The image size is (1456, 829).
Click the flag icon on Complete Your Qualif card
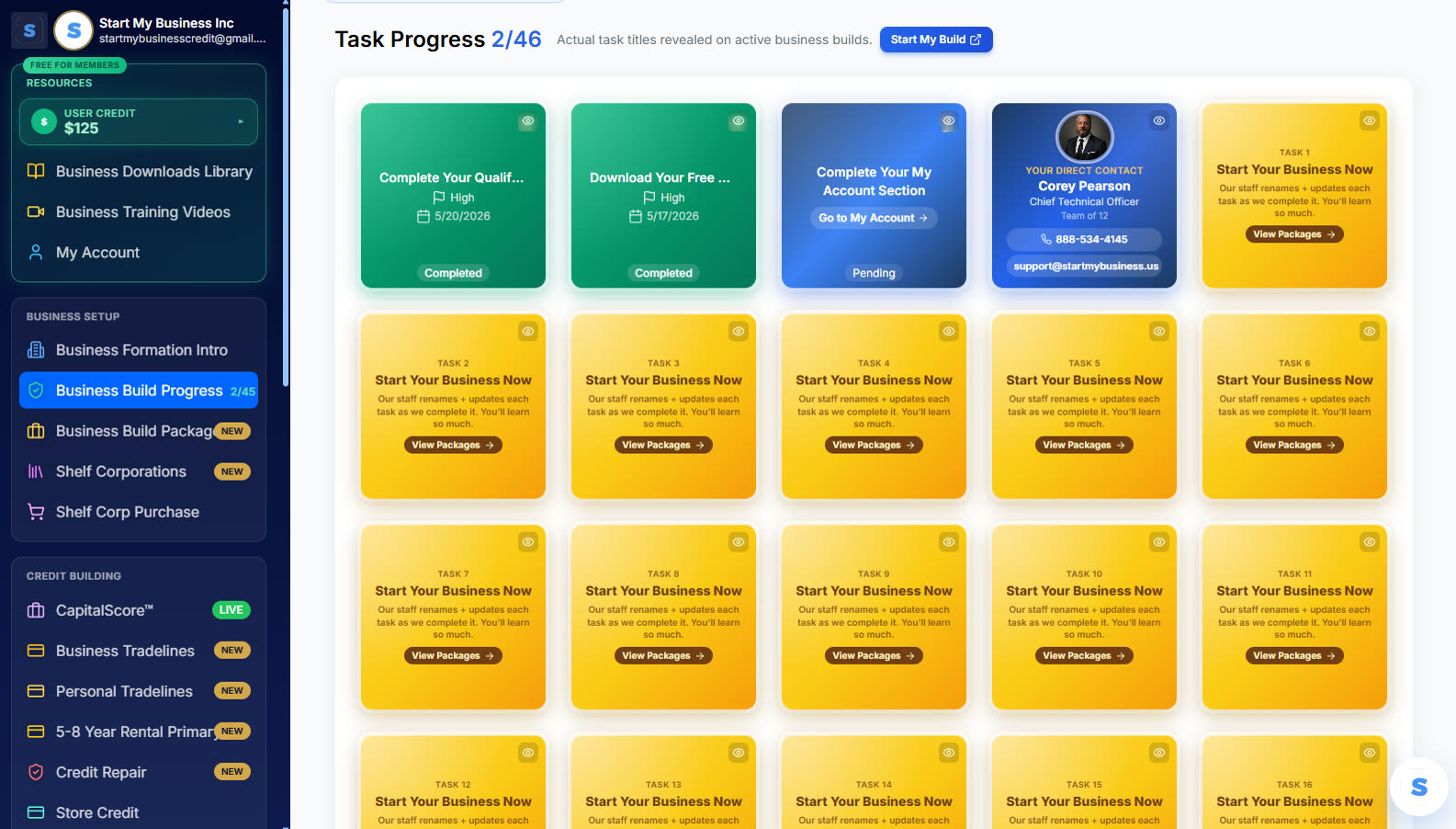coord(439,198)
